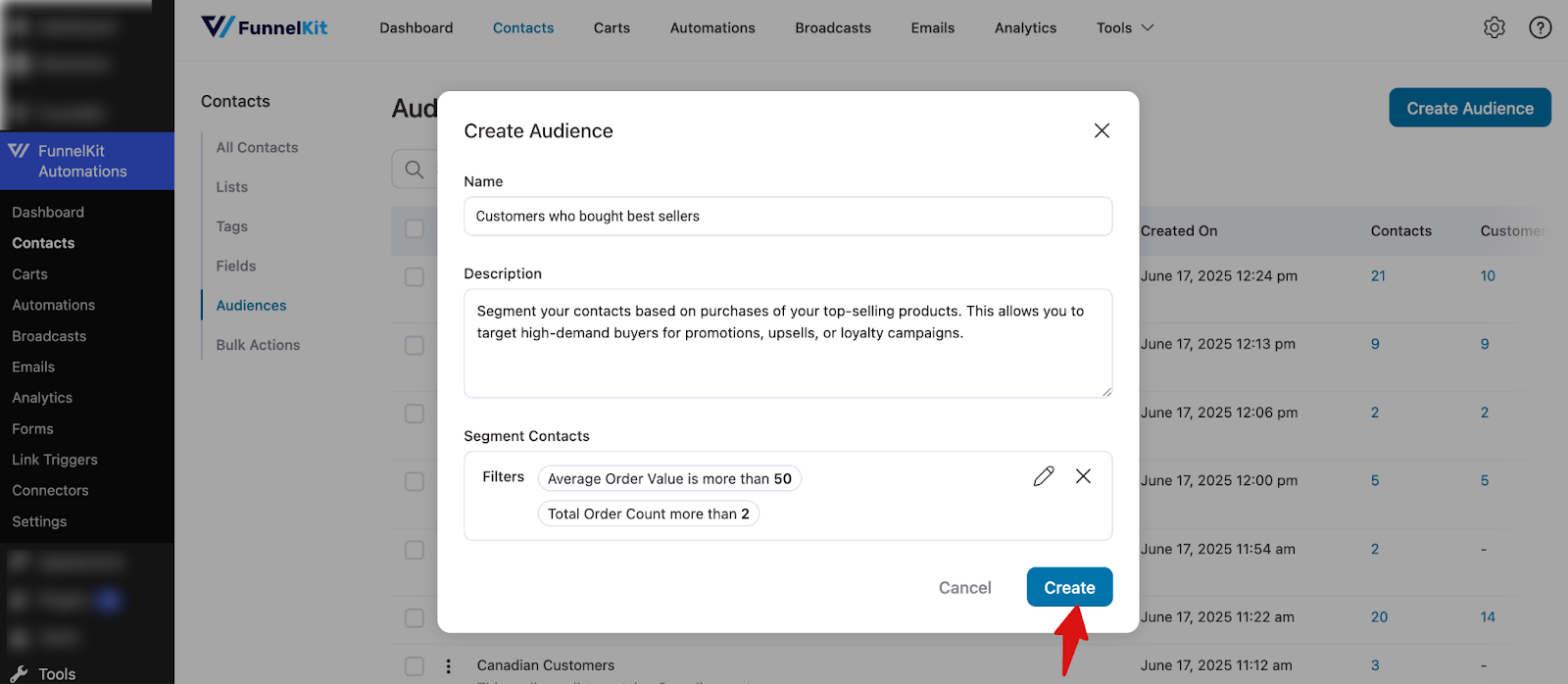Open Emails in top navigation
The height and width of the screenshot is (684, 1568).
tap(933, 27)
